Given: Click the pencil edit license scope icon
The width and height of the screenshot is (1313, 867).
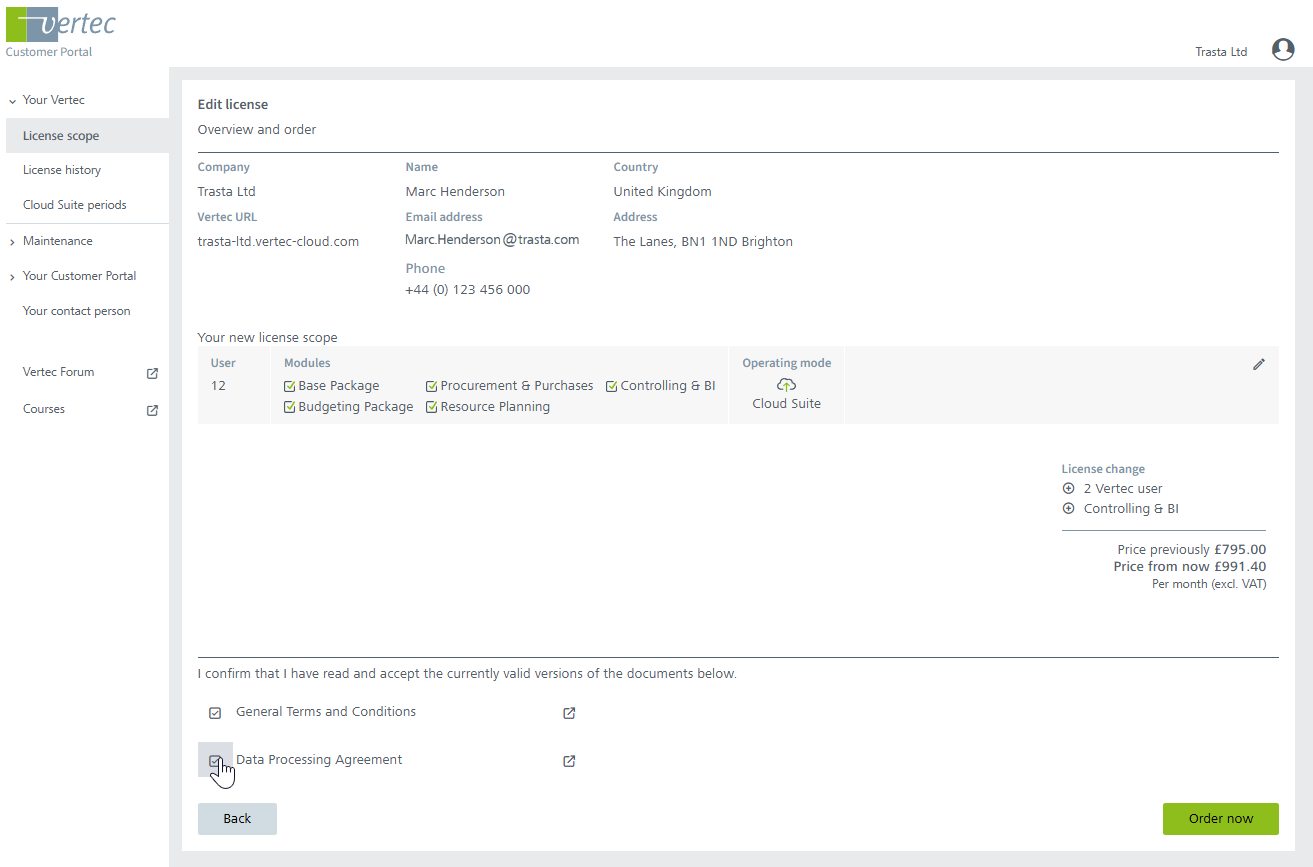Looking at the screenshot, I should (1258, 365).
